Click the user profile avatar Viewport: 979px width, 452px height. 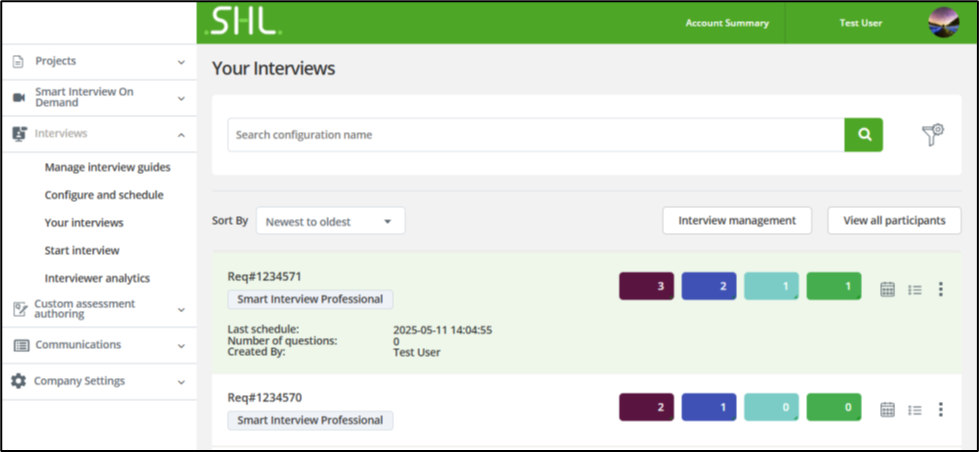(943, 22)
